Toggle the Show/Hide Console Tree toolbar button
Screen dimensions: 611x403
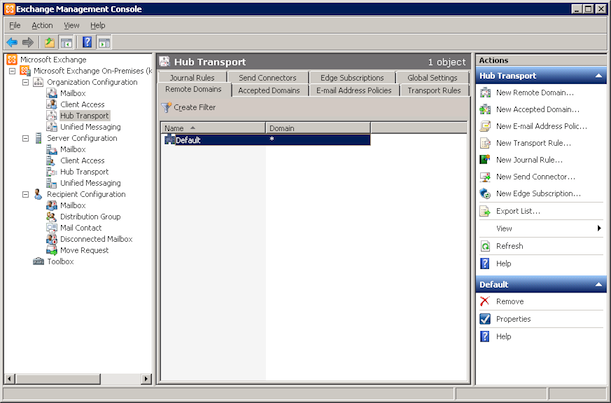(66, 42)
